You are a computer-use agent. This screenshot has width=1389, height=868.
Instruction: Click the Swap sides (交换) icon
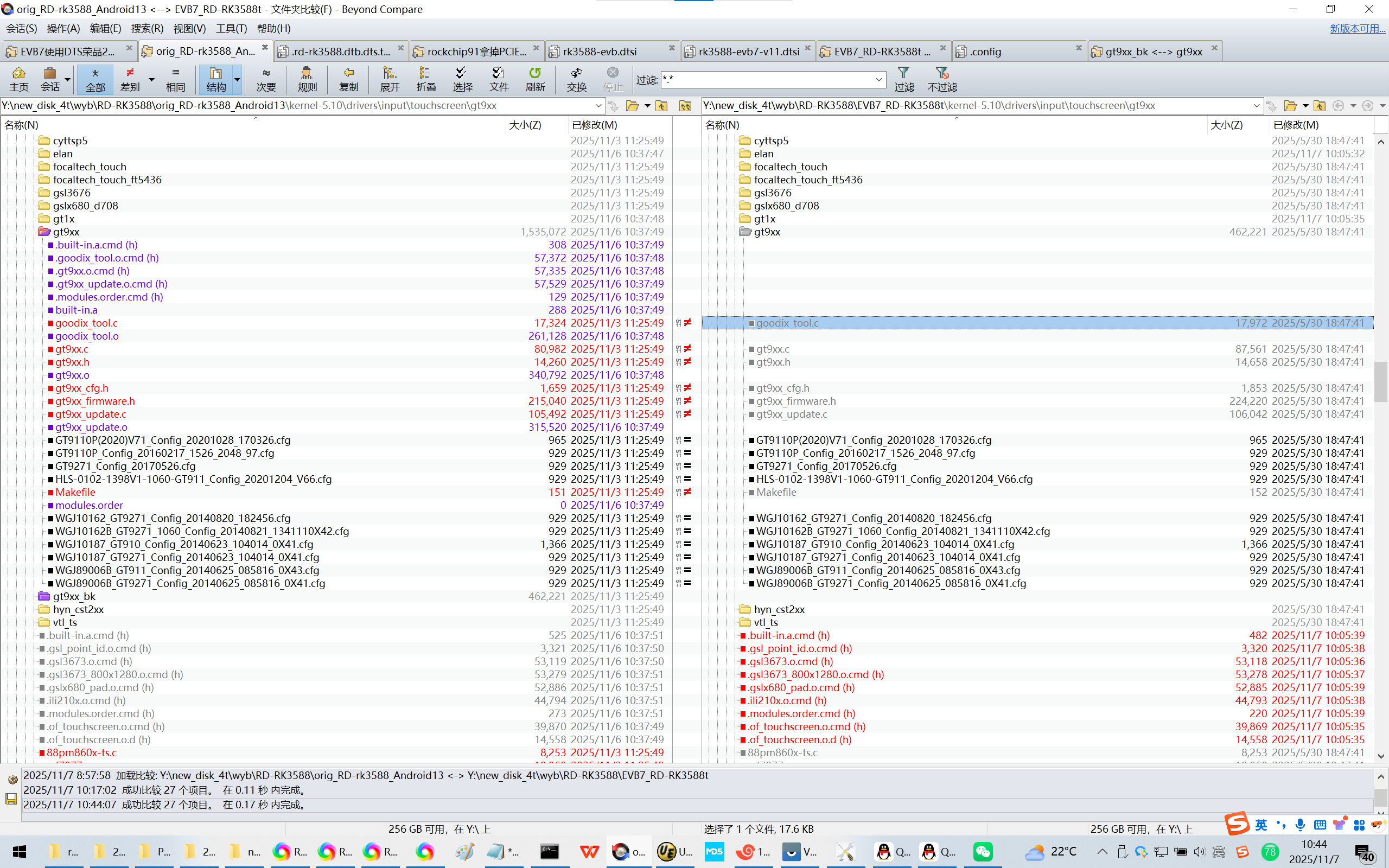(576, 79)
